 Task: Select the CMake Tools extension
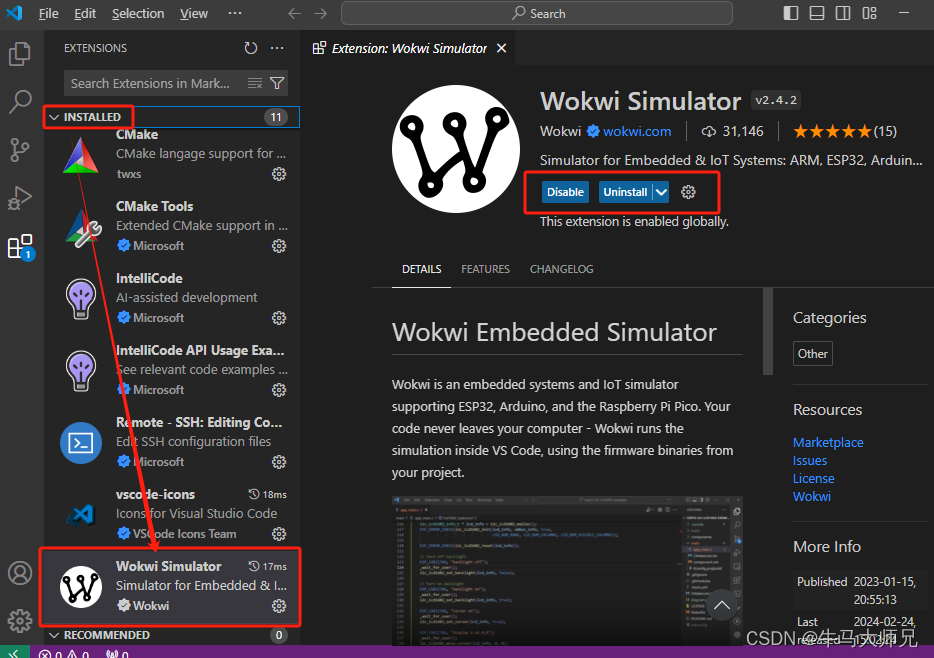[172, 226]
